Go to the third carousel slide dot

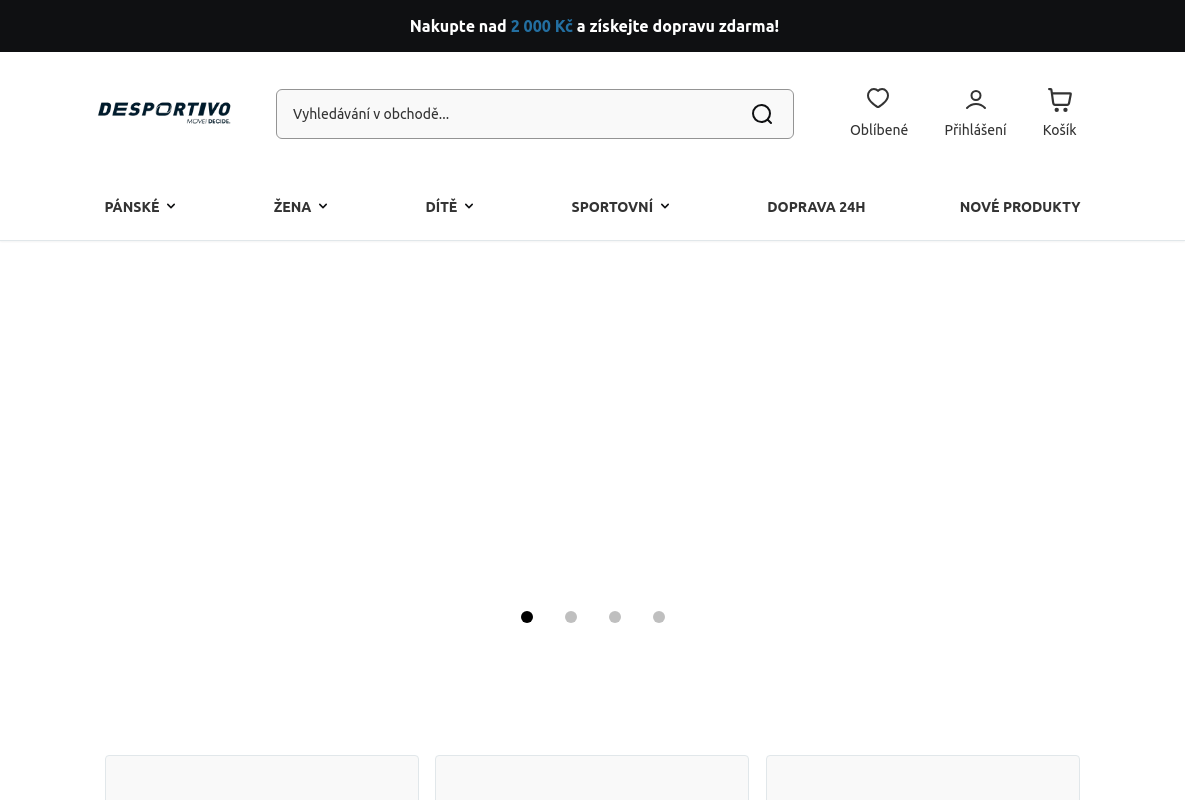(615, 617)
